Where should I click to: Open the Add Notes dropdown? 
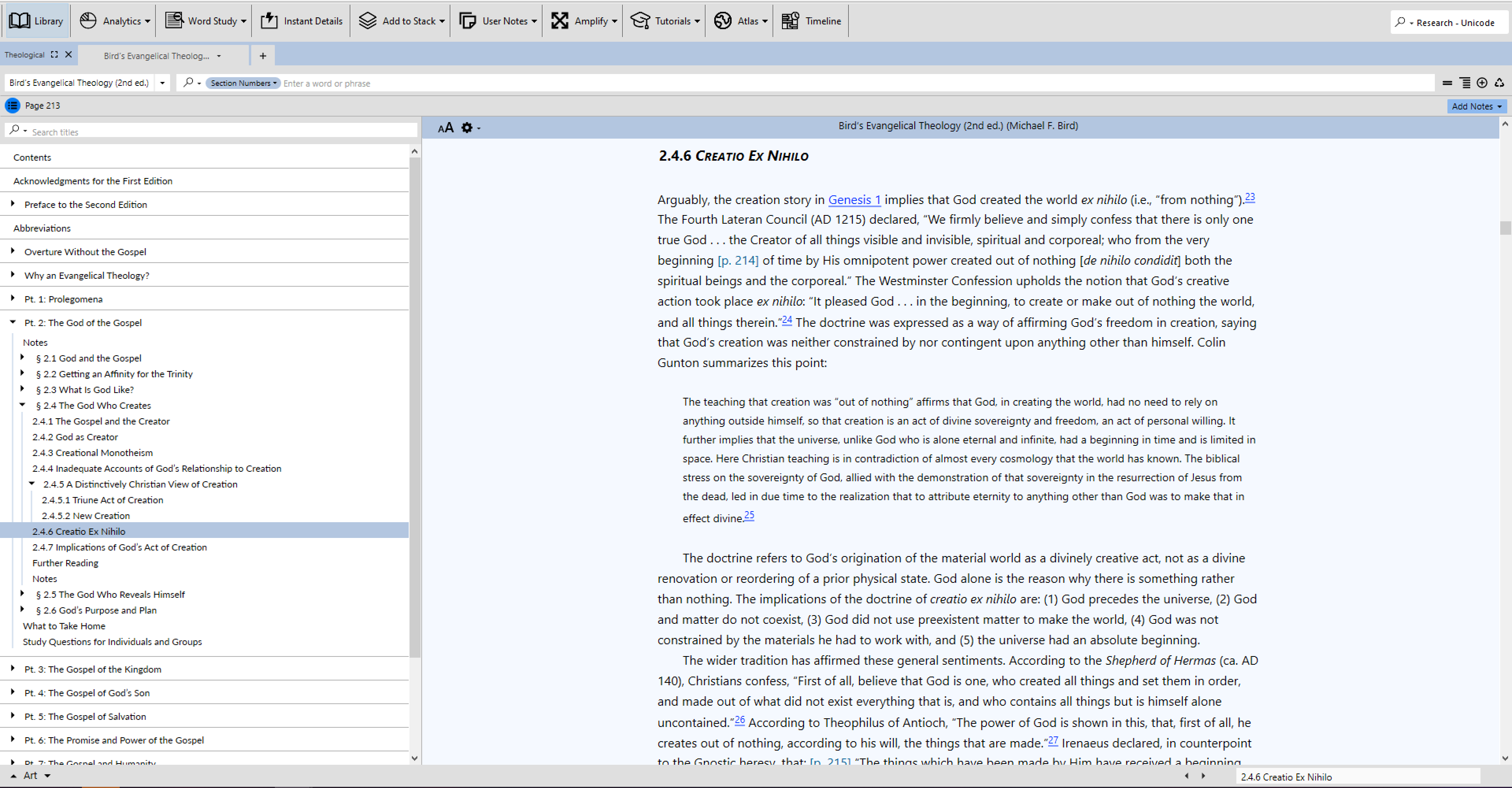pyautogui.click(x=1477, y=106)
